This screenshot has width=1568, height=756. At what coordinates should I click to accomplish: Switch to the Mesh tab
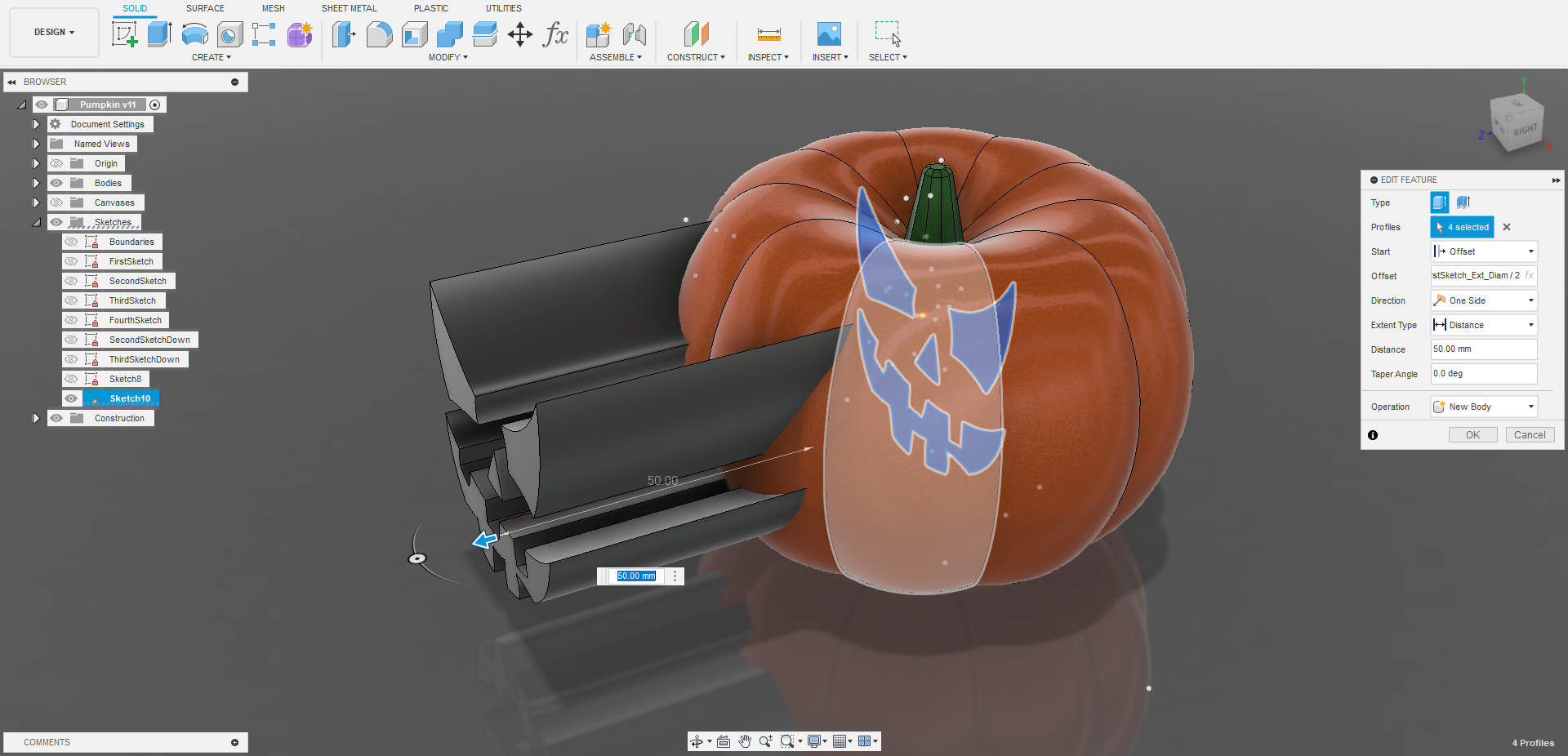click(273, 8)
